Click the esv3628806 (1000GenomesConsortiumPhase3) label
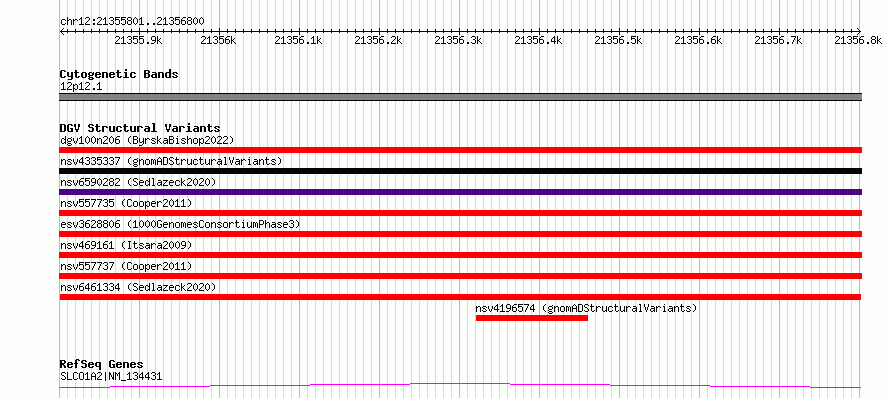890x398 pixels. point(180,224)
